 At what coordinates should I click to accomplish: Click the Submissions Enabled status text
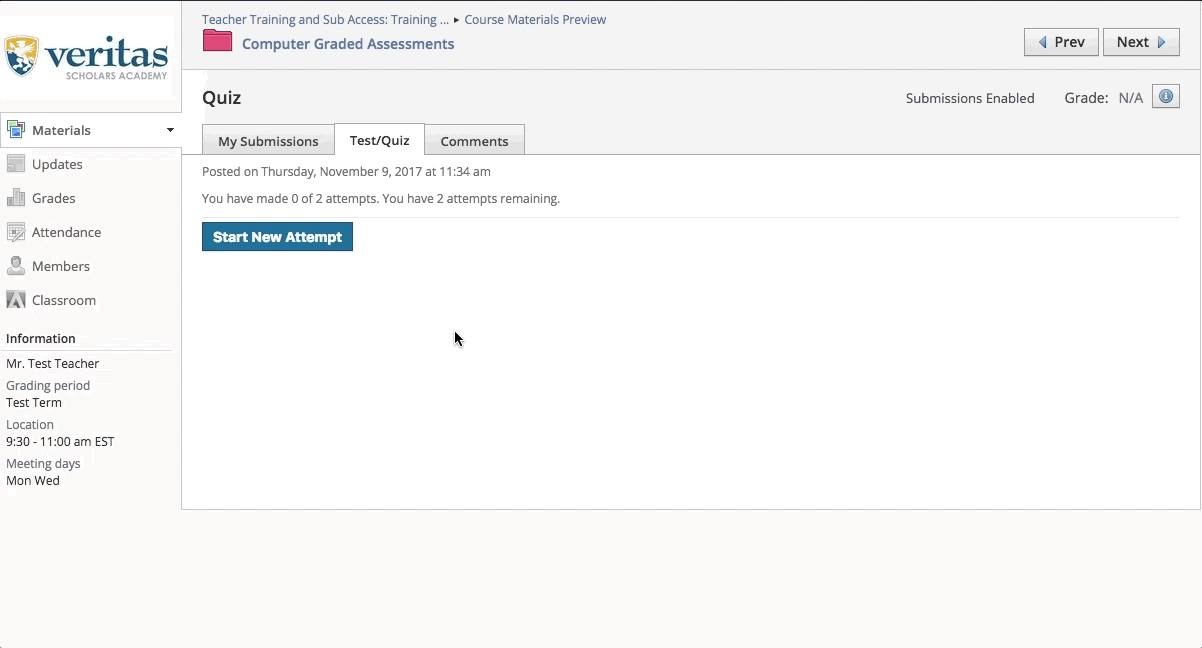(970, 98)
